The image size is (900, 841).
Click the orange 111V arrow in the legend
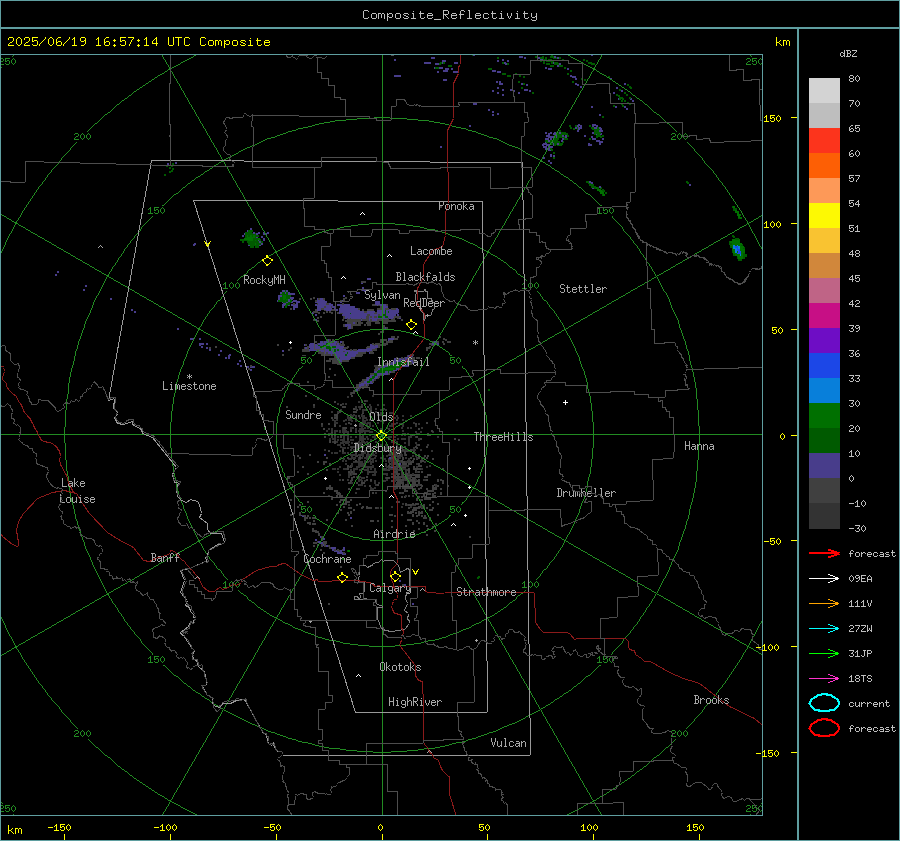(x=824, y=603)
